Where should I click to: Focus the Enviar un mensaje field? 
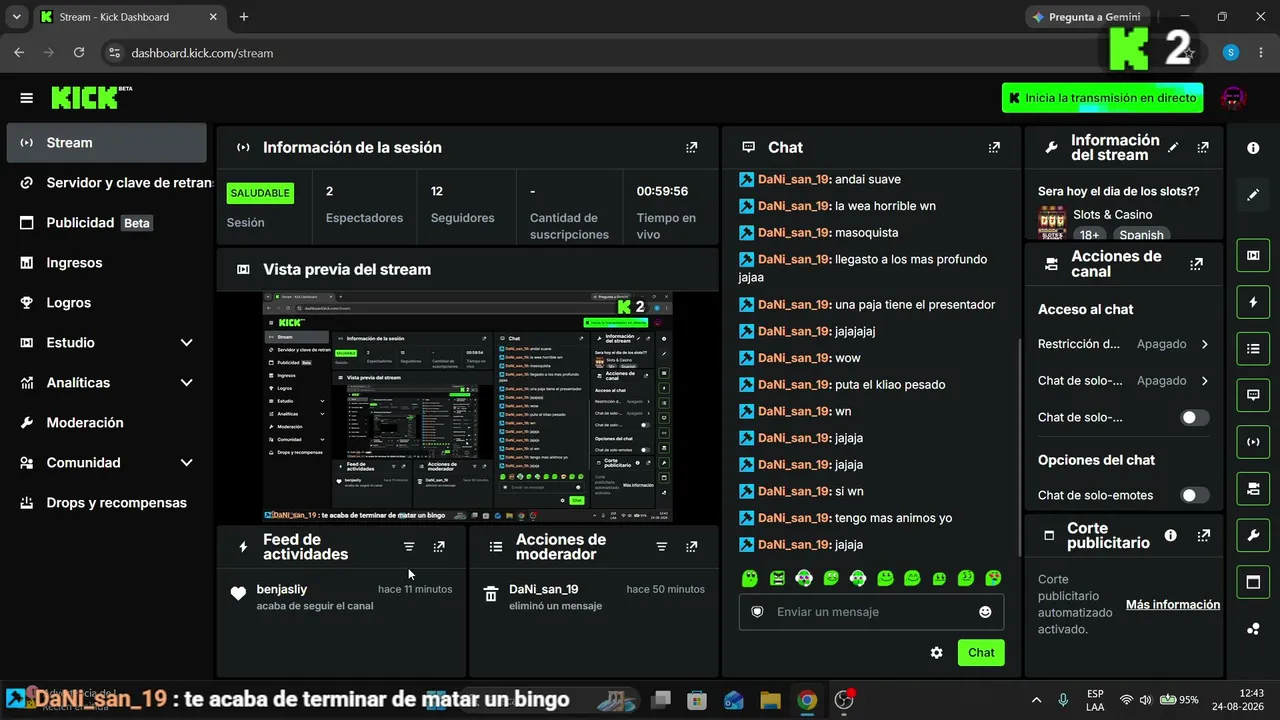871,612
